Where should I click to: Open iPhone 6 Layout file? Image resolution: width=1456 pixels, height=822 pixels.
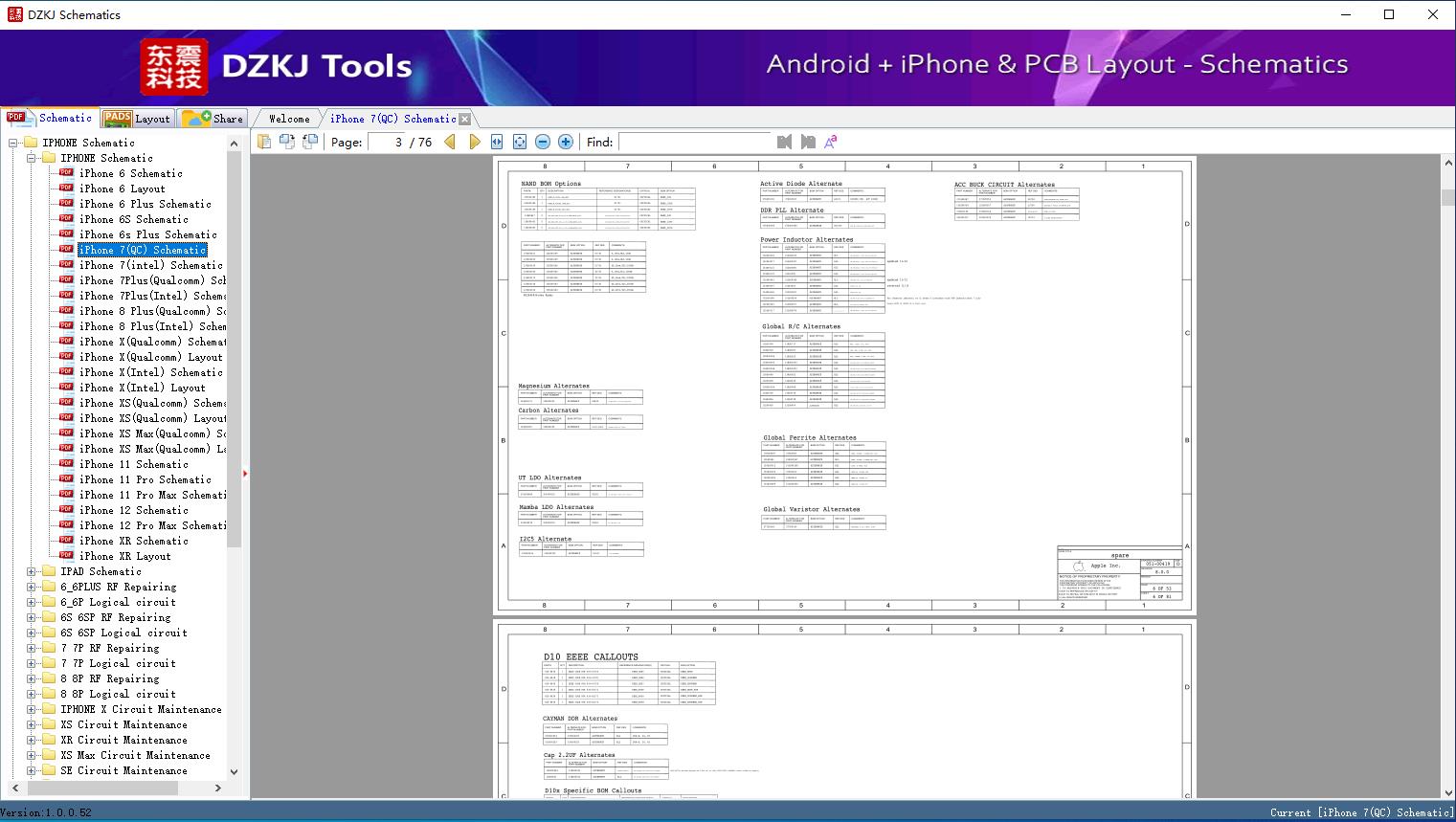pyautogui.click(x=122, y=189)
